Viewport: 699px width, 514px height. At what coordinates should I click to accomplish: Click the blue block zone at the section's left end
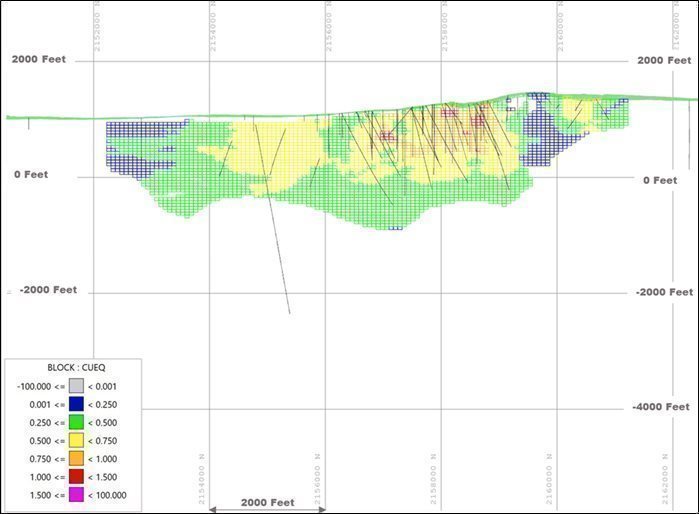(x=130, y=145)
